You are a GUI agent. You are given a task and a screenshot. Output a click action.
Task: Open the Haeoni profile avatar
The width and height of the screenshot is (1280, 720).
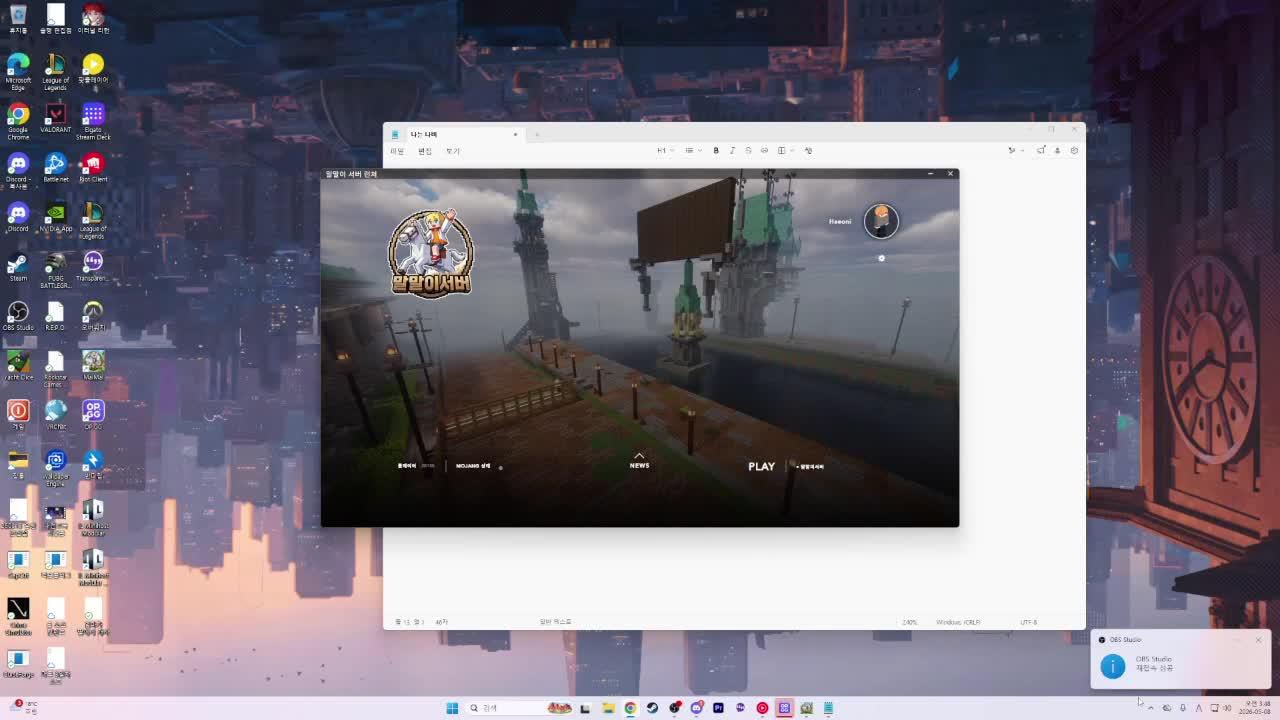(881, 221)
